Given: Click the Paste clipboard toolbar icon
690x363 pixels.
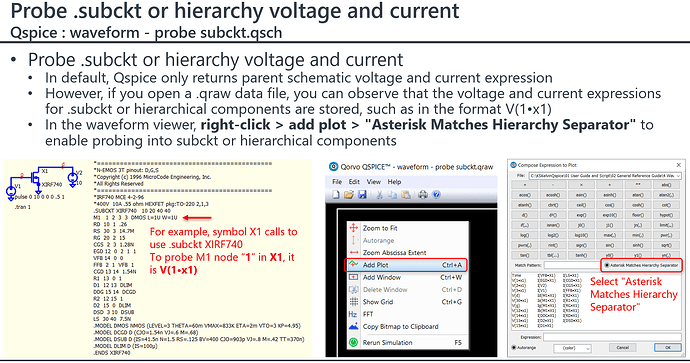Looking at the screenshot, I should coord(406,194).
